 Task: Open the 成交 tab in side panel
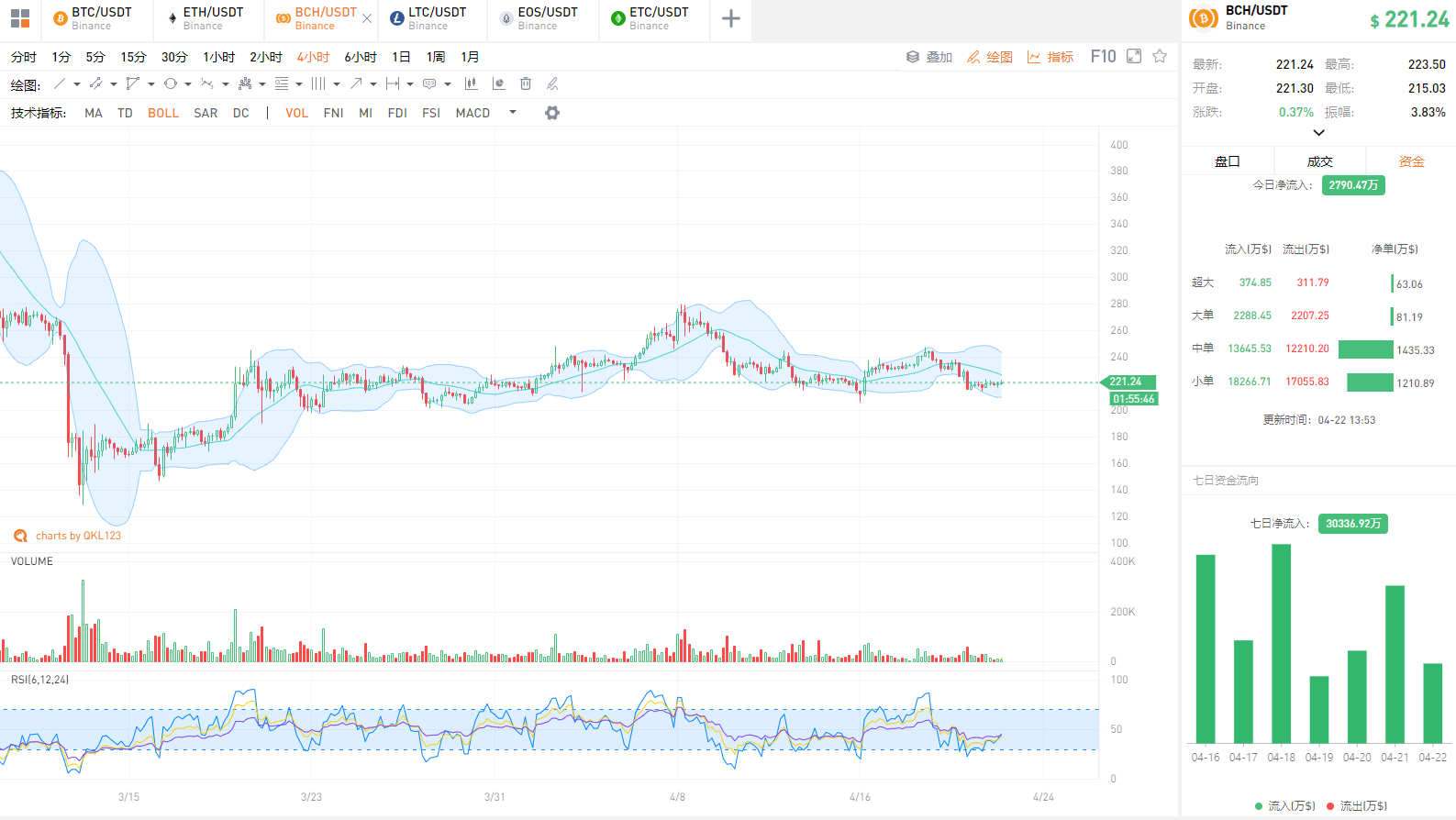(1319, 161)
